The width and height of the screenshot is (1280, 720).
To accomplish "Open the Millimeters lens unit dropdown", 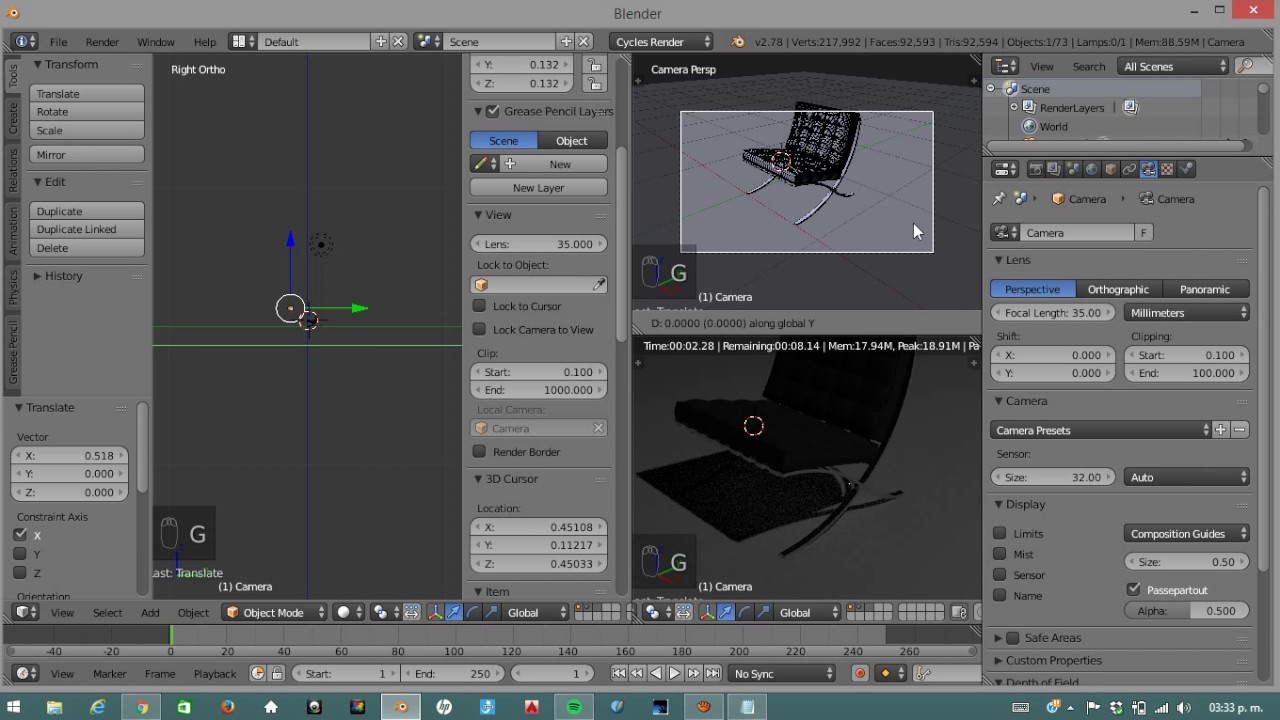I will pyautogui.click(x=1187, y=313).
